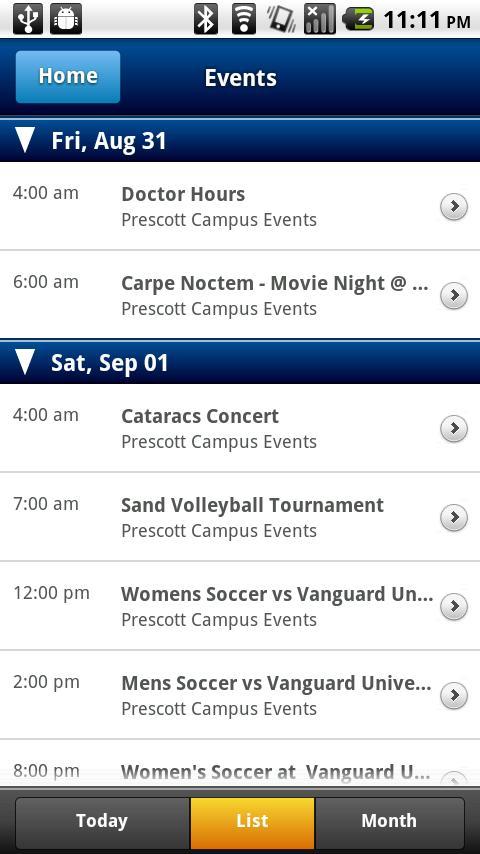Tap arrow icon beside Cataracs Concert
This screenshot has width=480, height=854.
454,429
